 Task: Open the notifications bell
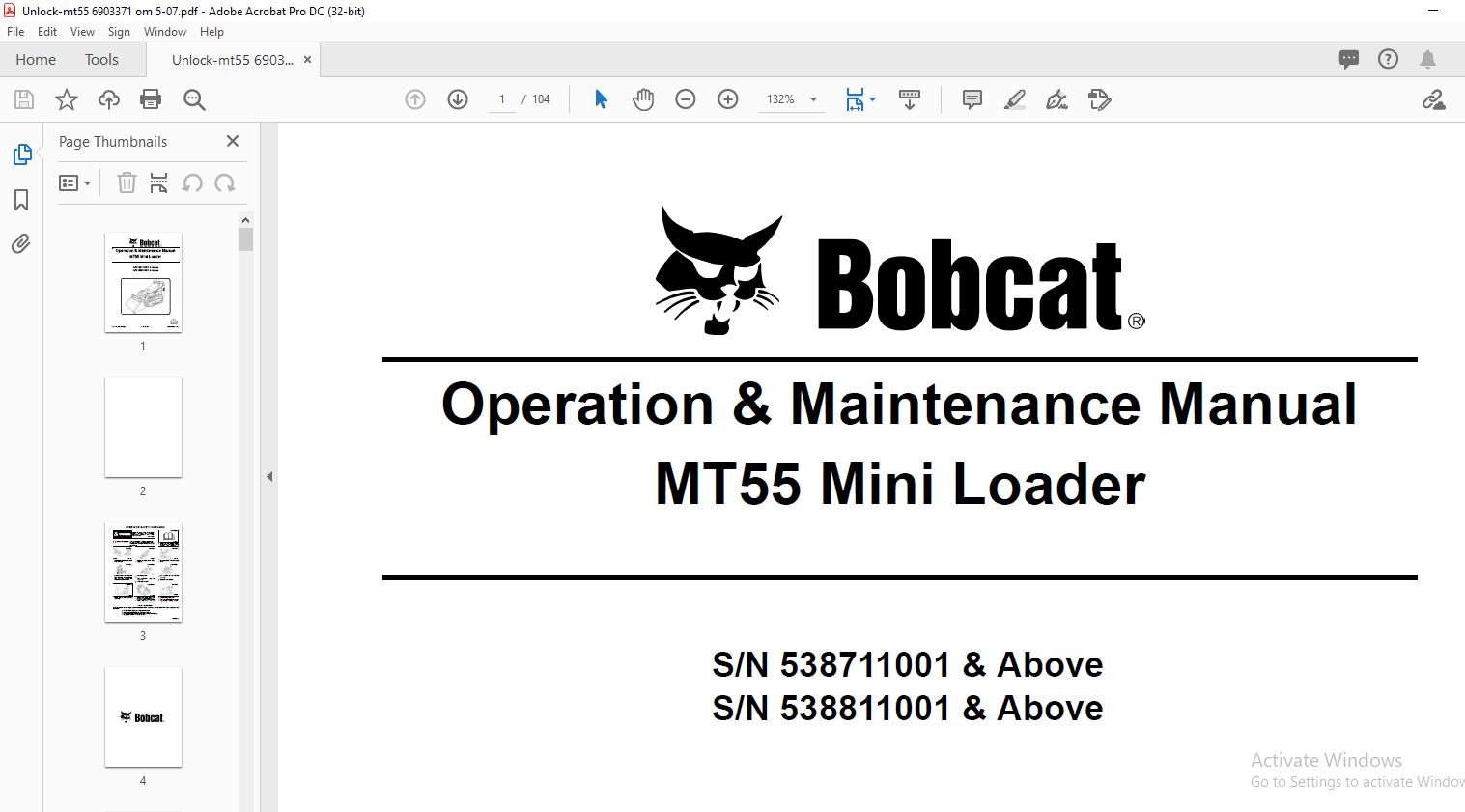1427,59
